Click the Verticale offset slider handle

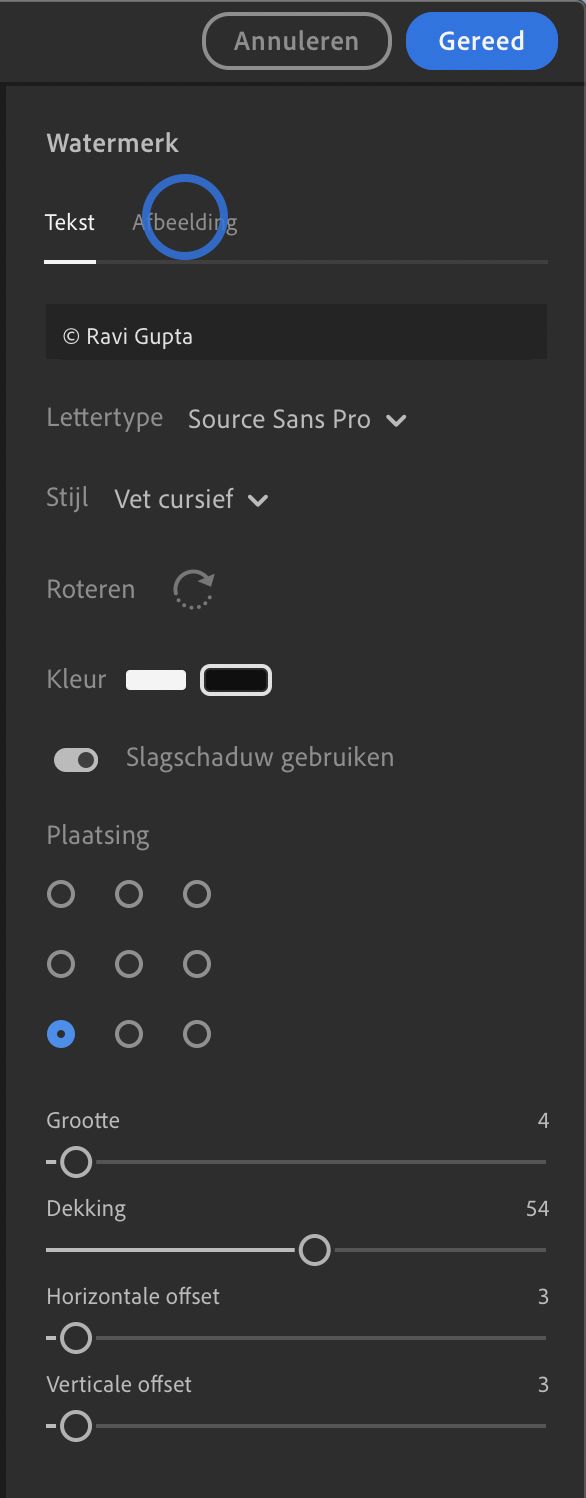73,1426
